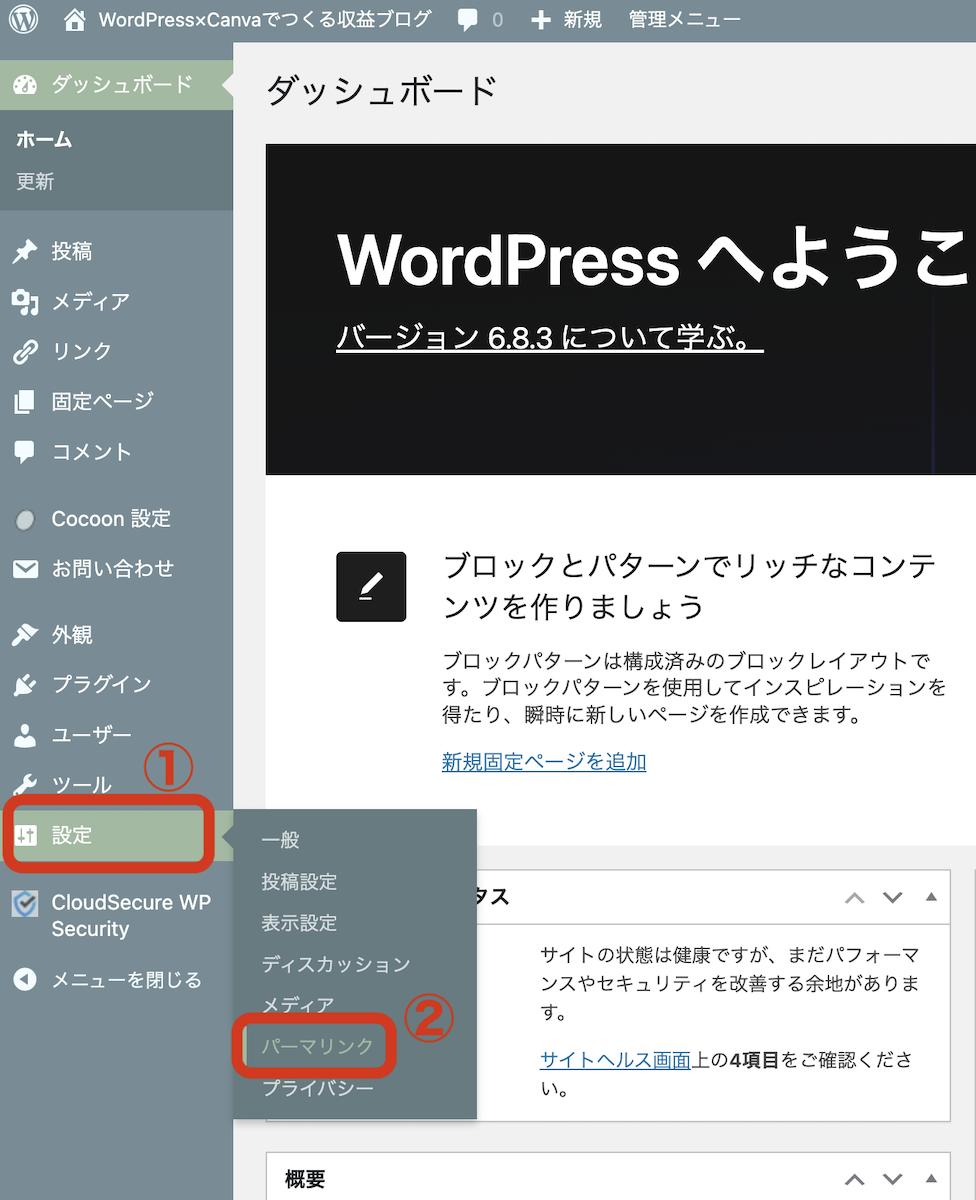The height and width of the screenshot is (1200, 976).
Task: Select パーマリンク in the settings submenu
Action: 315,1045
